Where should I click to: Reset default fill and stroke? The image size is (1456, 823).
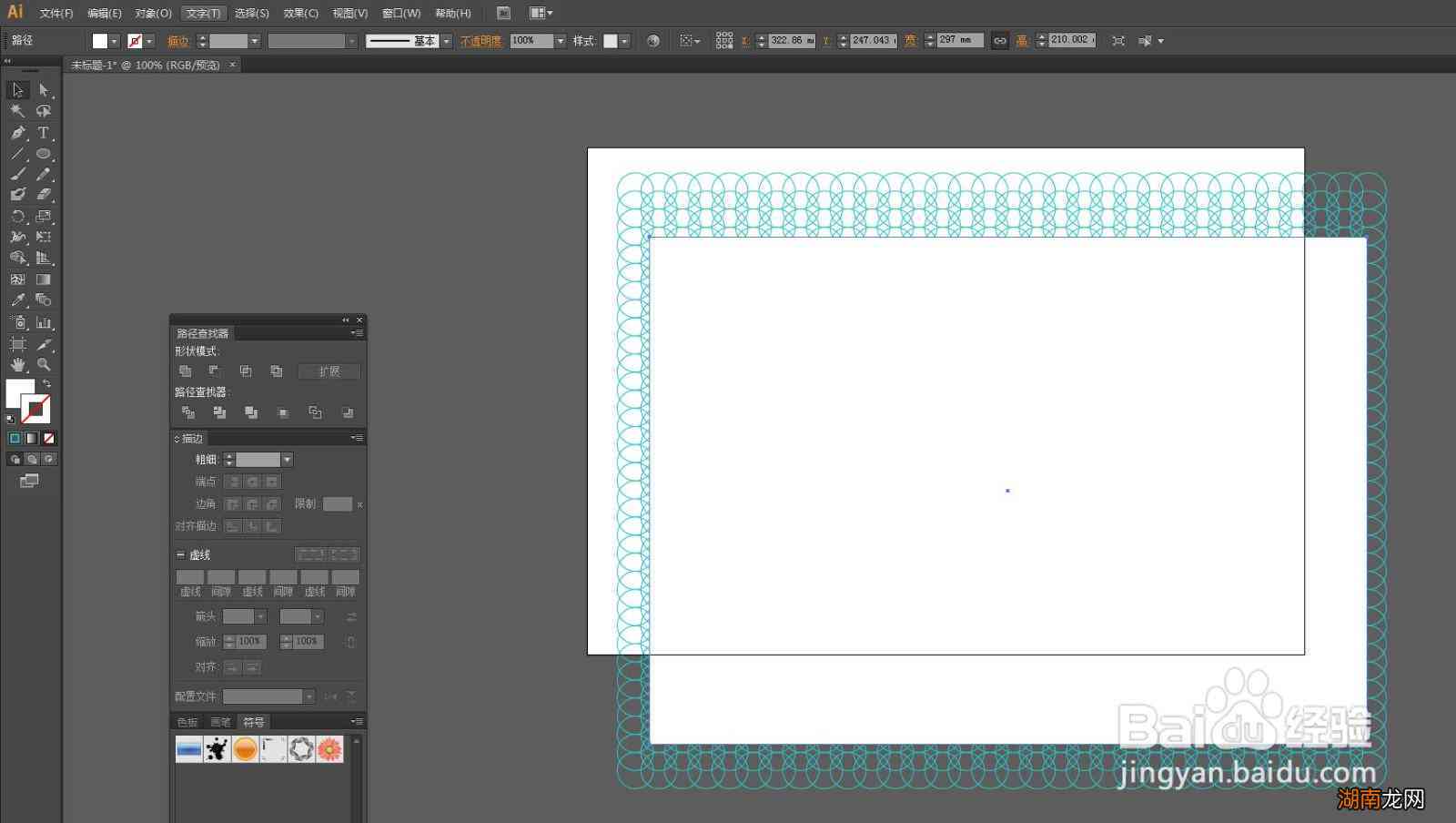10,420
